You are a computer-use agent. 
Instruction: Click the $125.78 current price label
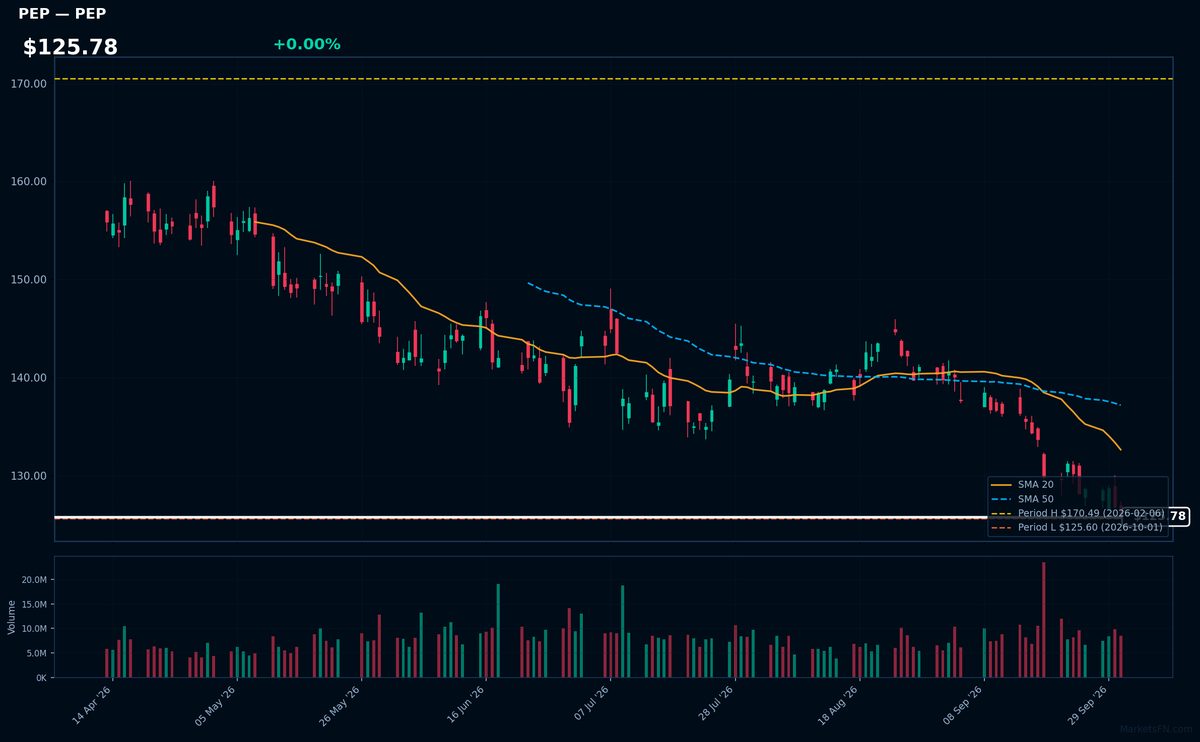70,47
